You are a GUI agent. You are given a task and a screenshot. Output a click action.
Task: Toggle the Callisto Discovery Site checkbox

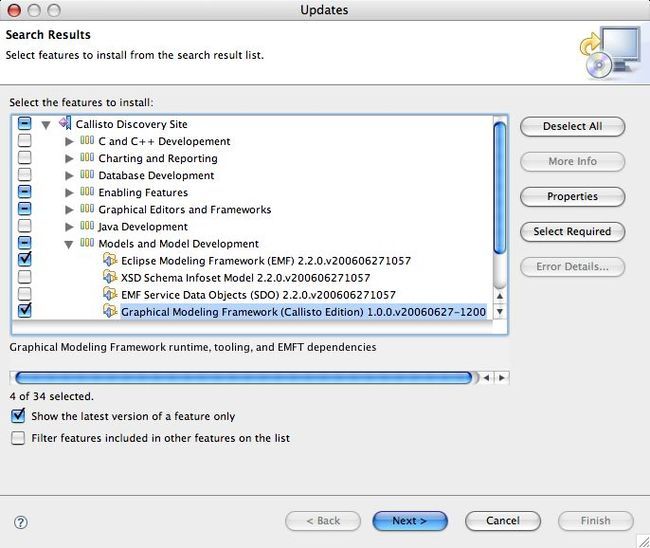point(24,123)
